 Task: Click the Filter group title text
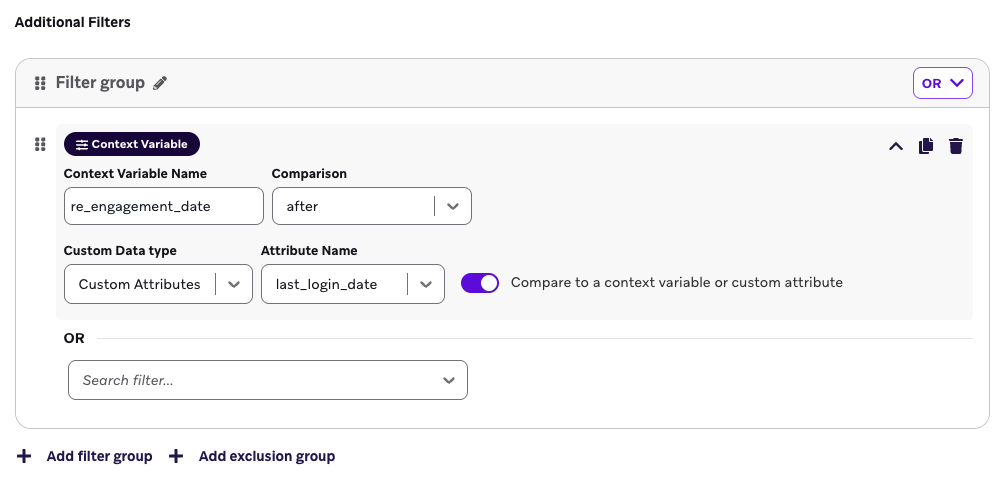[x=100, y=83]
